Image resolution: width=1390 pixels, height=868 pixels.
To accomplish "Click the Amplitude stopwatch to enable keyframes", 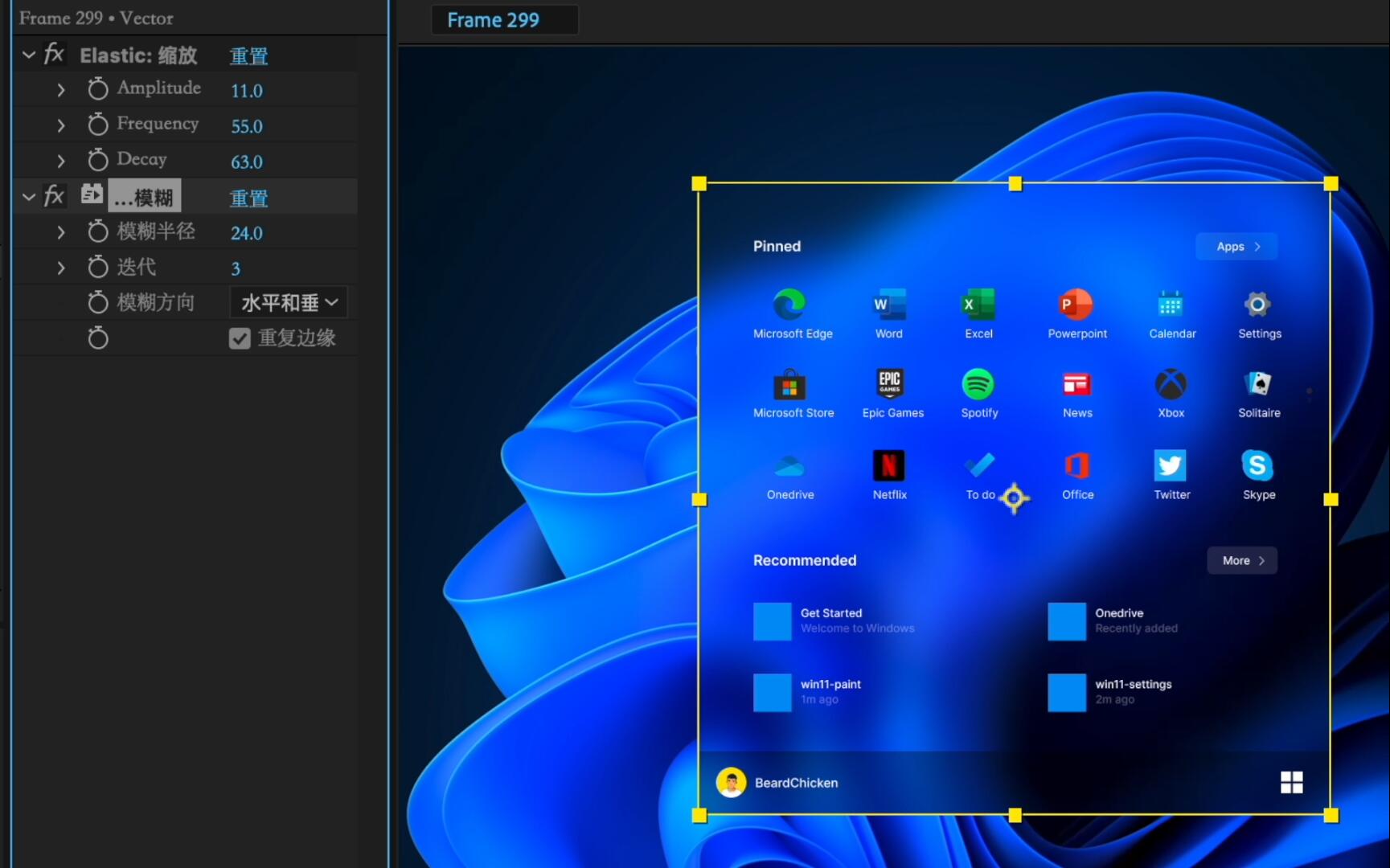I will (97, 88).
